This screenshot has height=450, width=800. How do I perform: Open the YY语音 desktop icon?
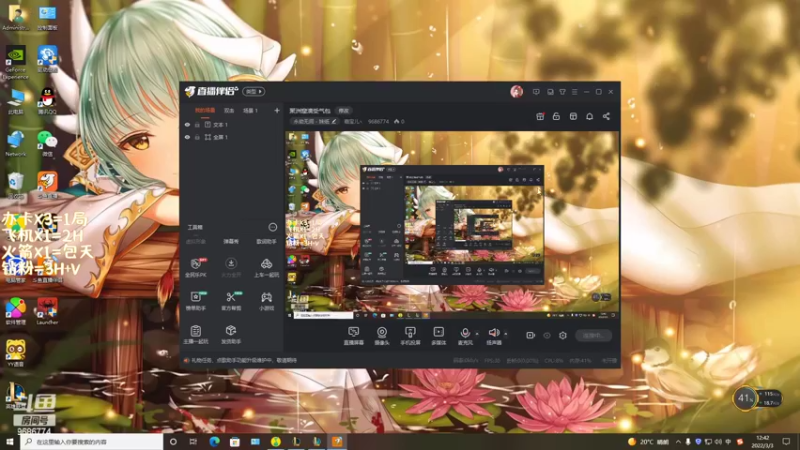16,352
